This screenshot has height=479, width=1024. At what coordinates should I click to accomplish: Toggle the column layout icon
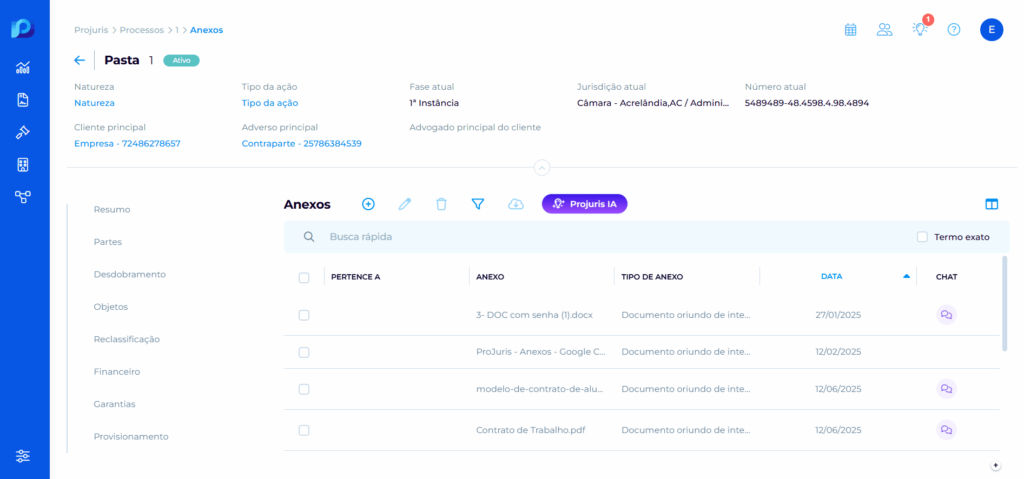coord(992,204)
